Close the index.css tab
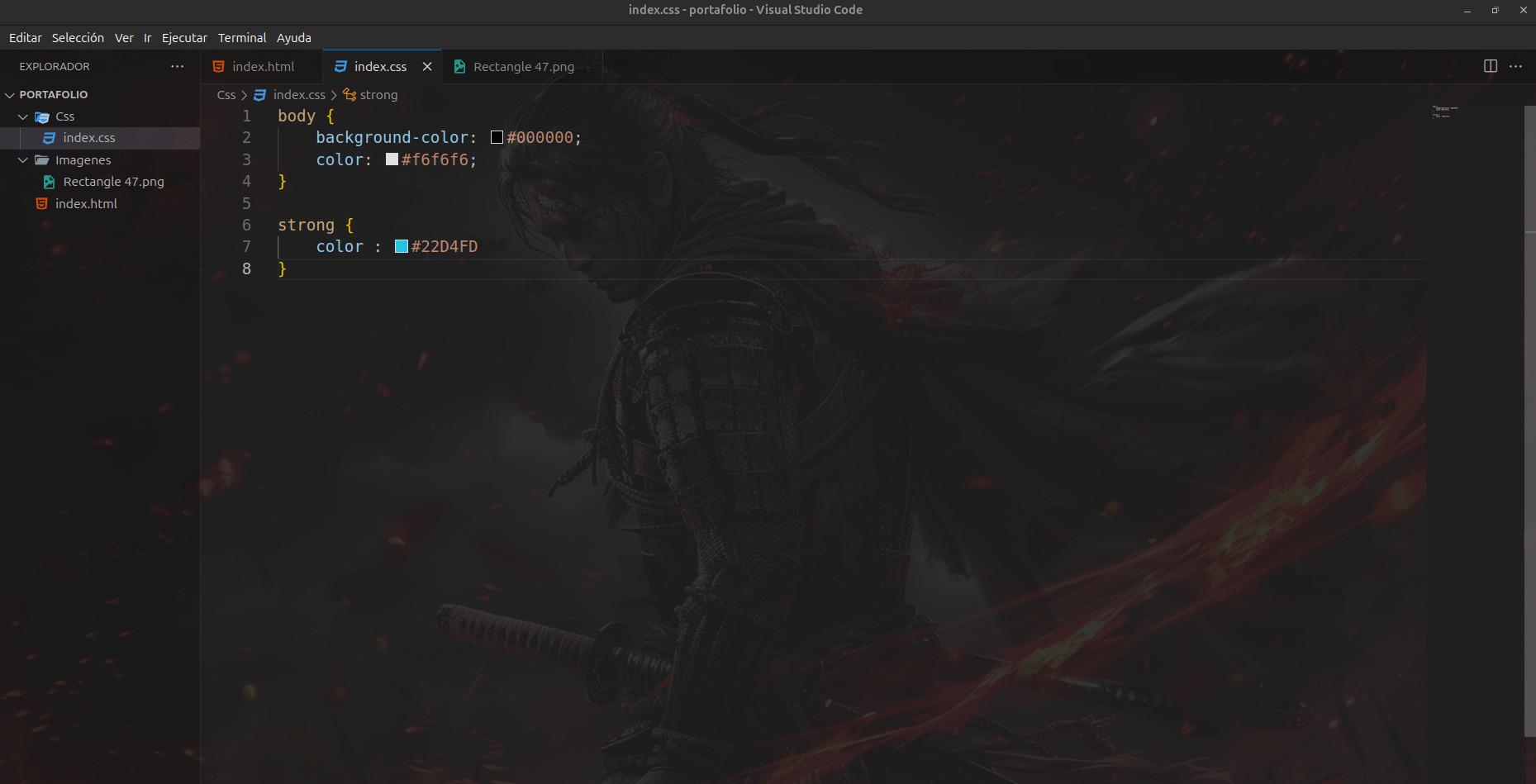Image resolution: width=1536 pixels, height=784 pixels. click(427, 67)
